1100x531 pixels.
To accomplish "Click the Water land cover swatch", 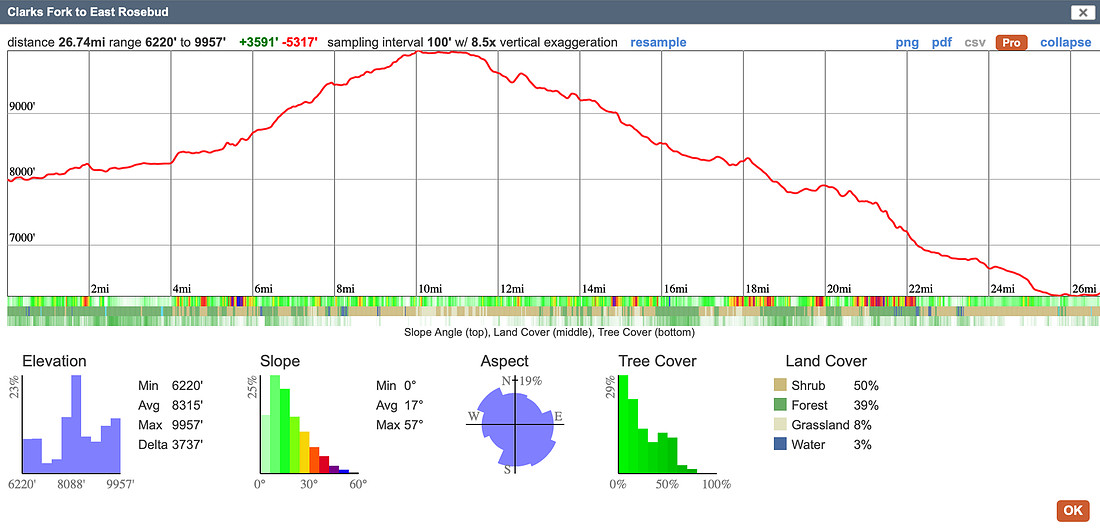I will (779, 445).
